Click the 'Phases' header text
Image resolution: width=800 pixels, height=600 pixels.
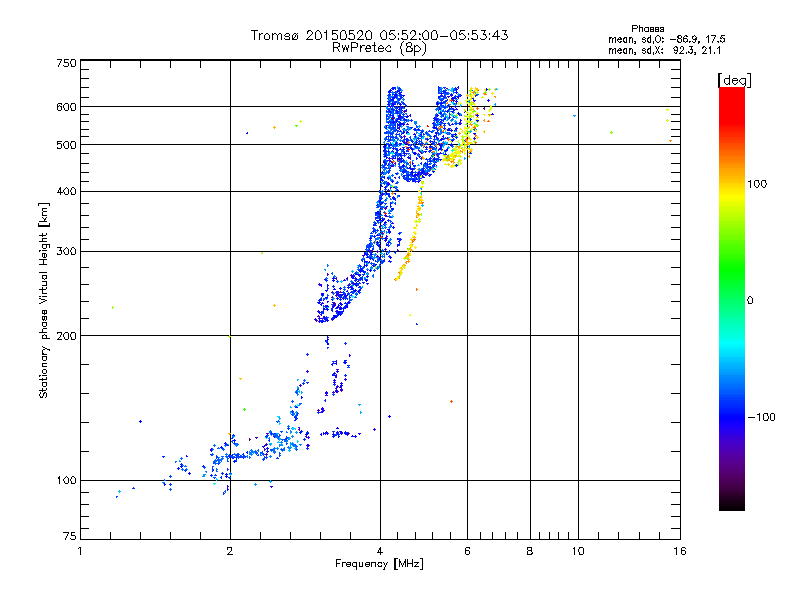point(647,29)
